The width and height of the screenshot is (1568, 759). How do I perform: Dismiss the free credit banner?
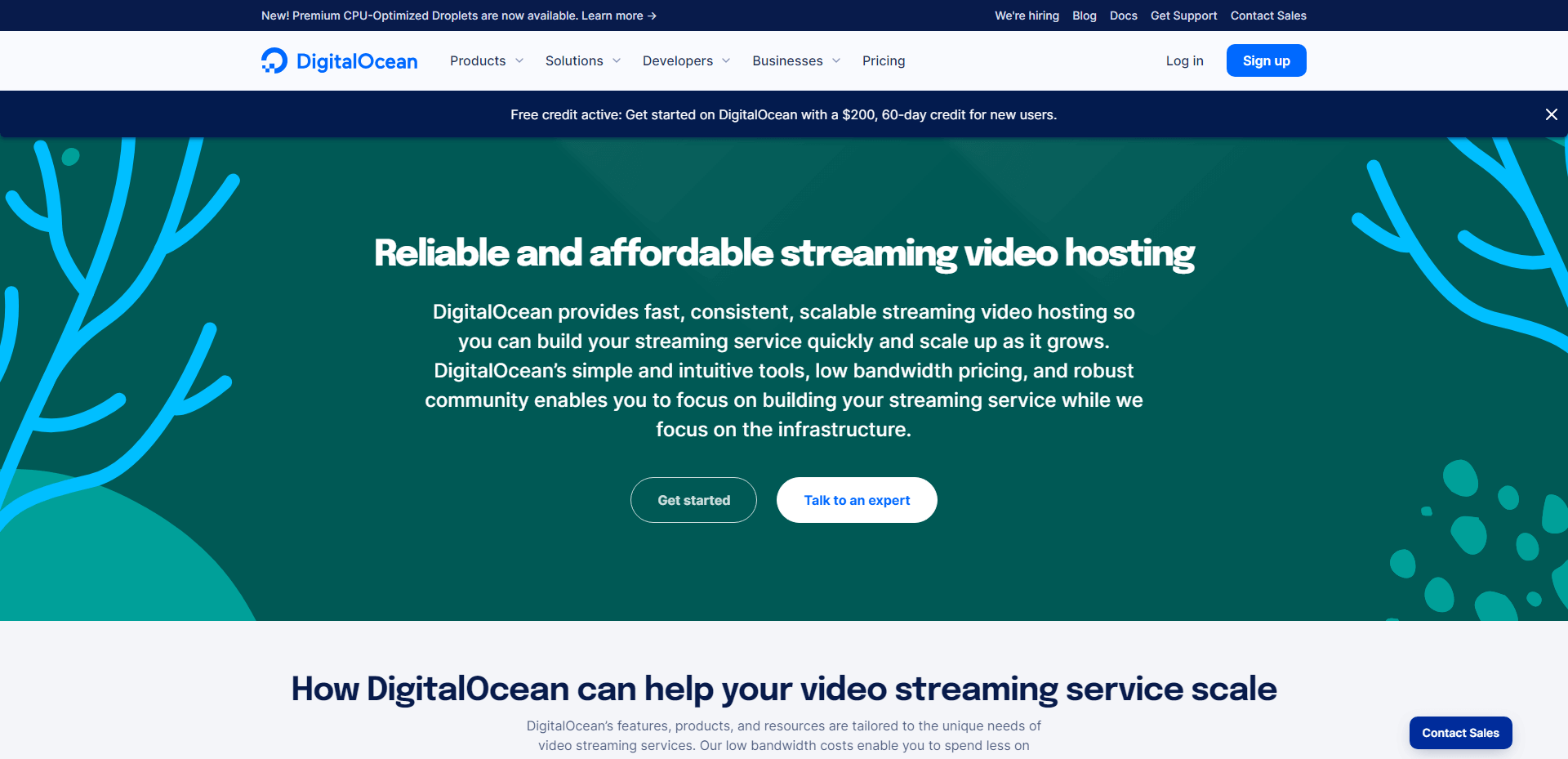tap(1550, 114)
